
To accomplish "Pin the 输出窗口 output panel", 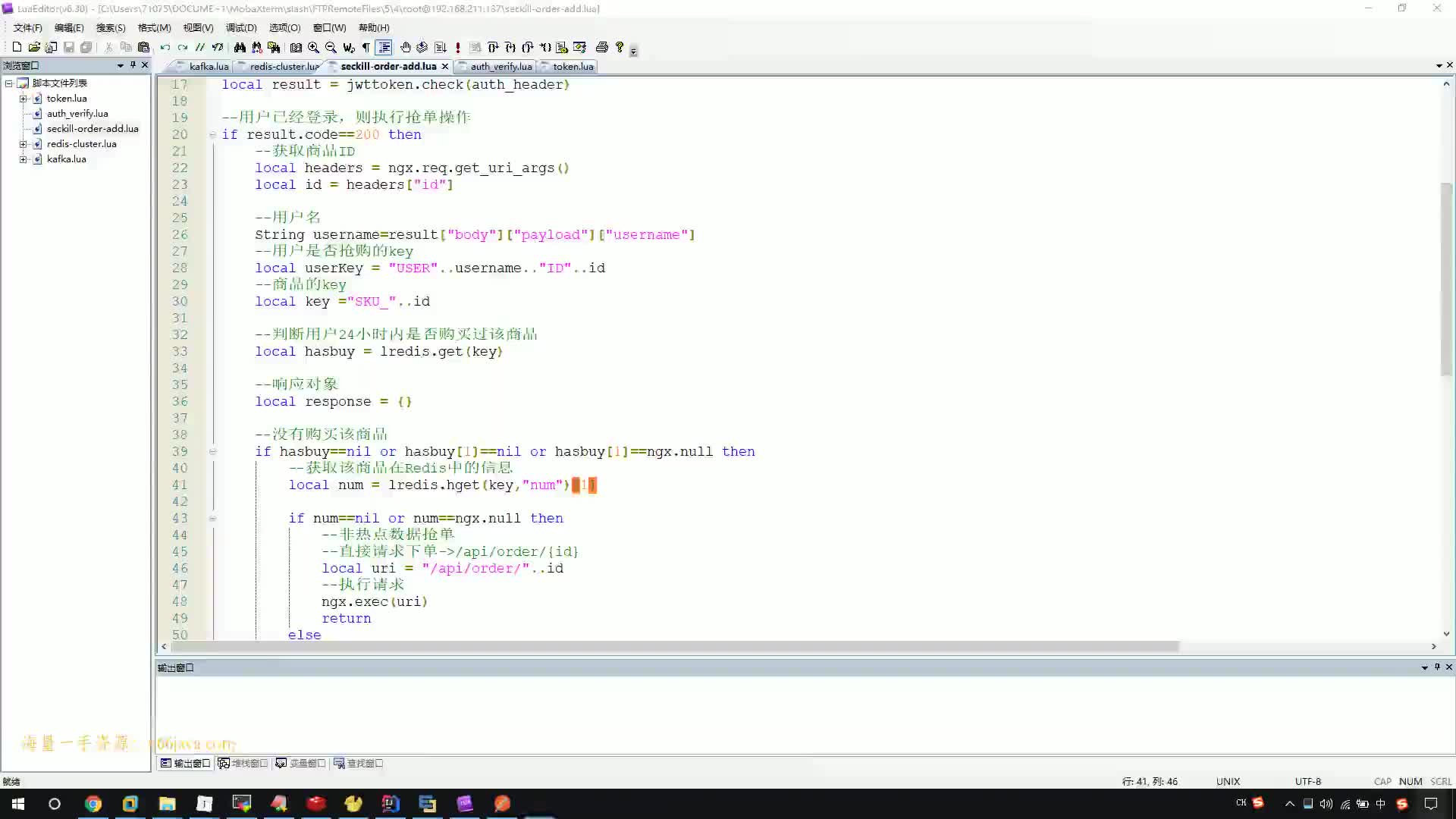I will point(1437,667).
